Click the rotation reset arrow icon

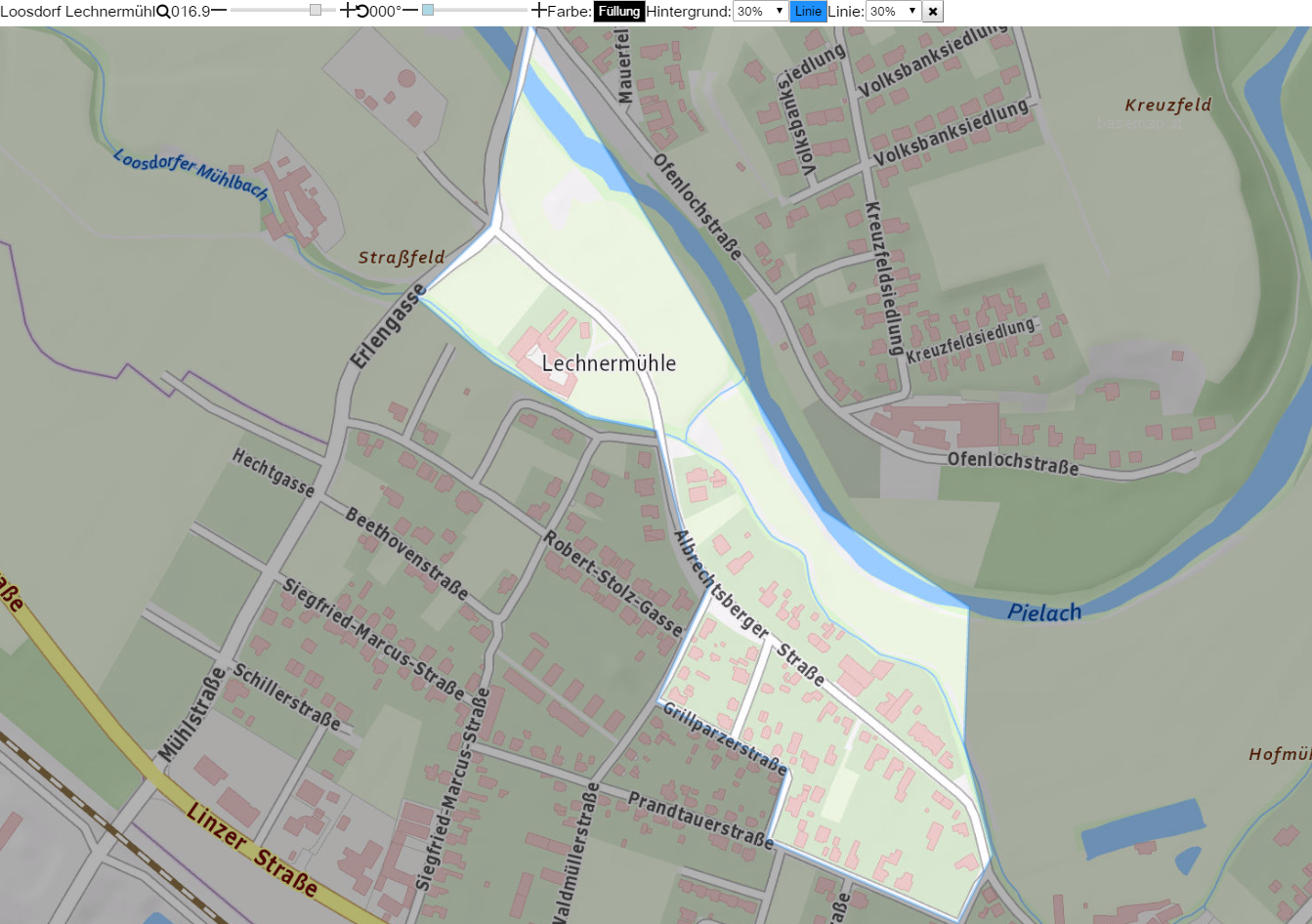coord(362,12)
